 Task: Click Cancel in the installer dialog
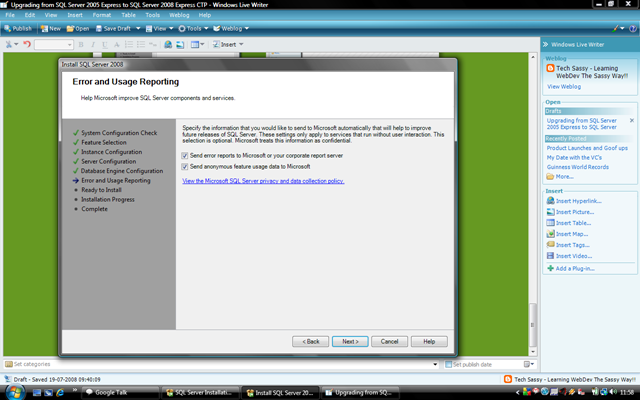click(x=389, y=341)
